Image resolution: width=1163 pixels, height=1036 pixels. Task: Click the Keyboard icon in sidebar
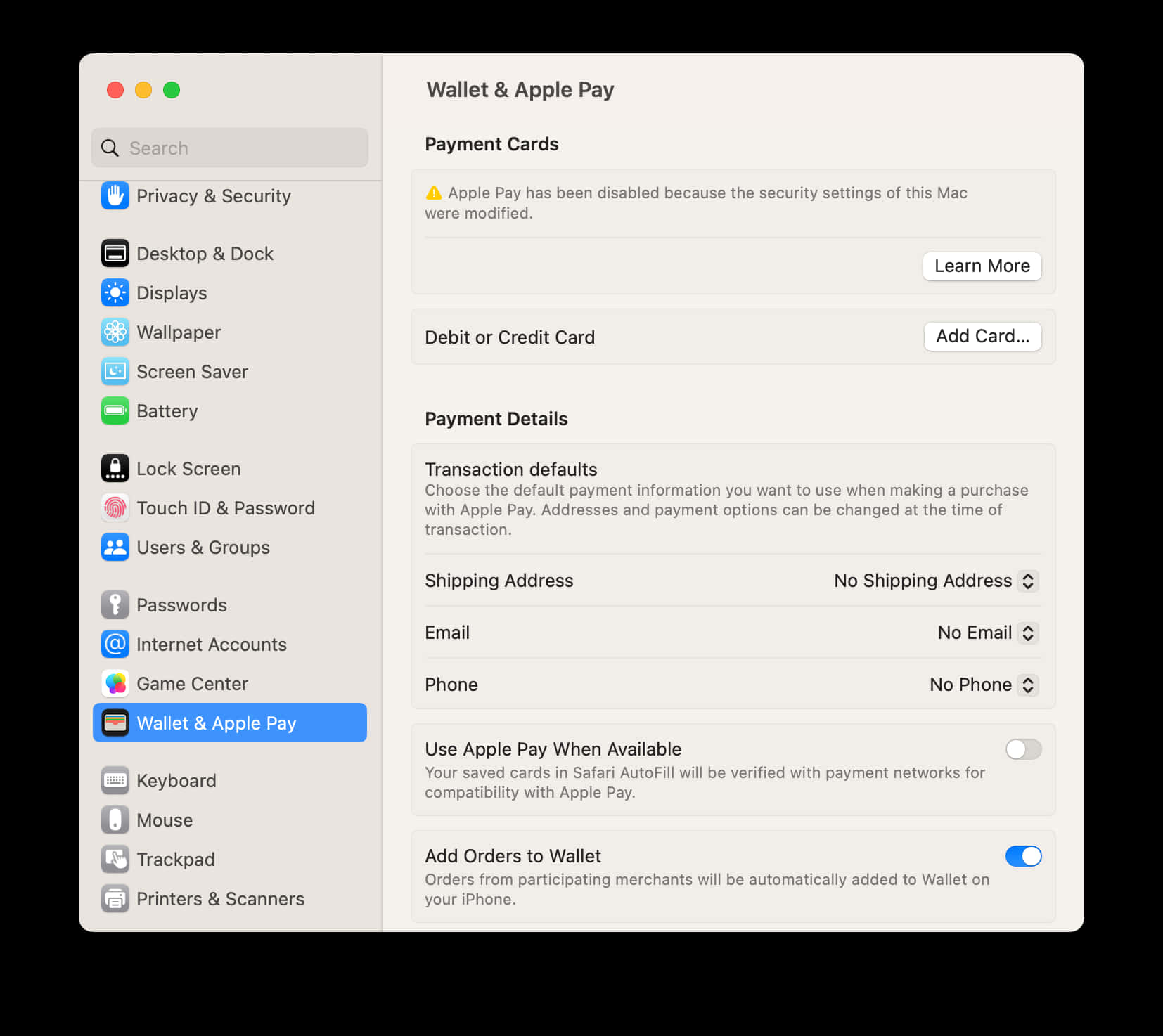point(115,781)
